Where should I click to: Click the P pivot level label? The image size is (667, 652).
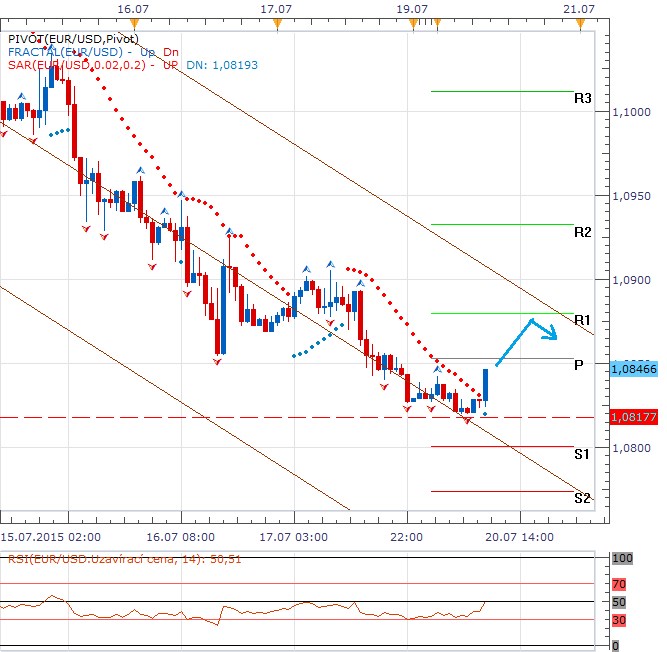click(x=579, y=366)
